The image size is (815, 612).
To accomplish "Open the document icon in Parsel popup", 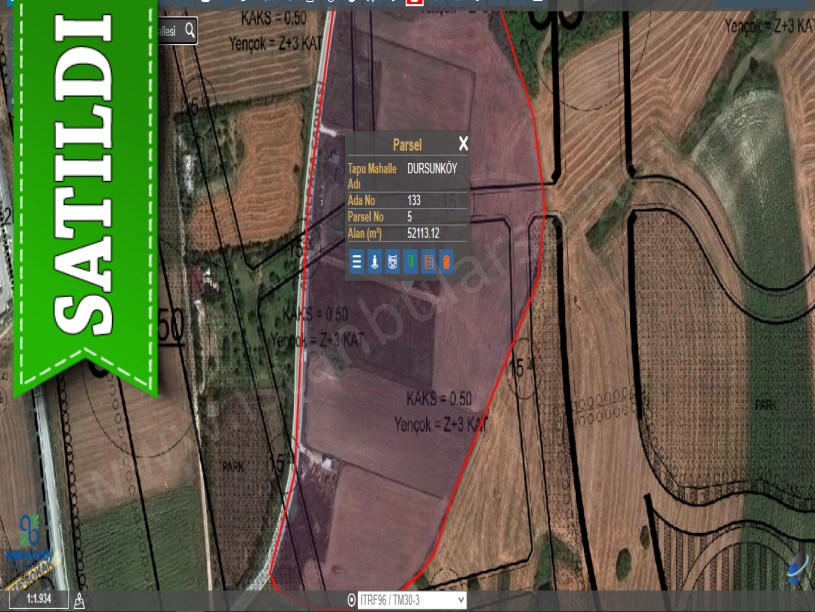I will (x=429, y=263).
